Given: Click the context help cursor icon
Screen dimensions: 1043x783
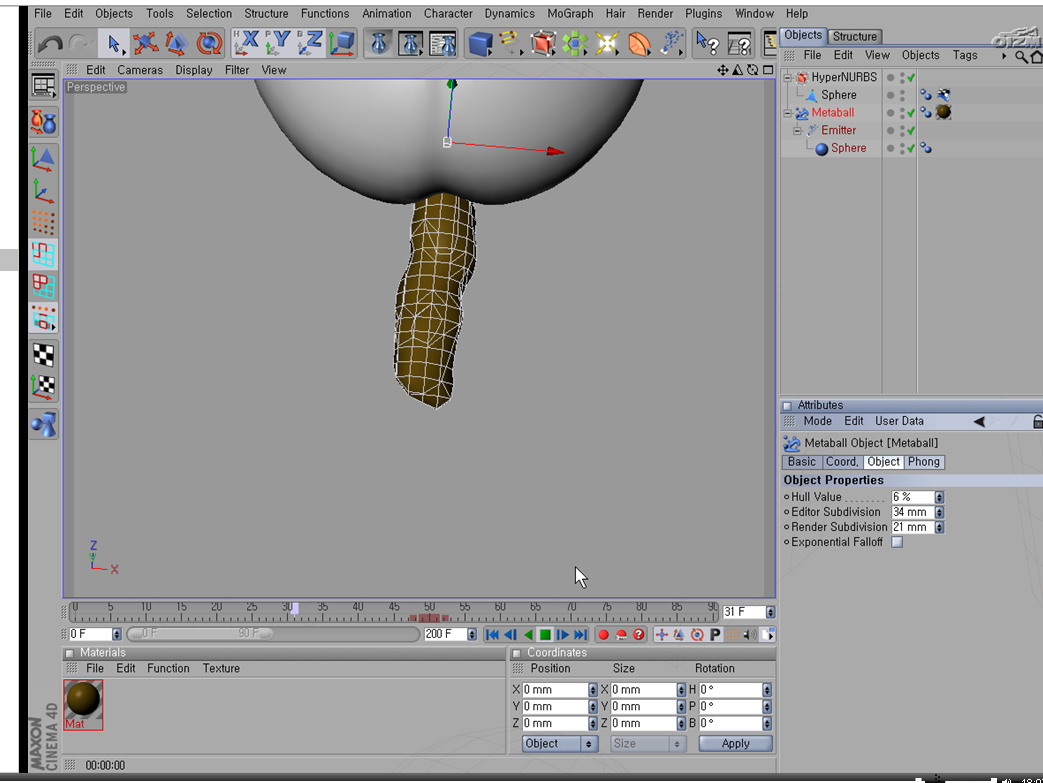Looking at the screenshot, I should coord(707,44).
